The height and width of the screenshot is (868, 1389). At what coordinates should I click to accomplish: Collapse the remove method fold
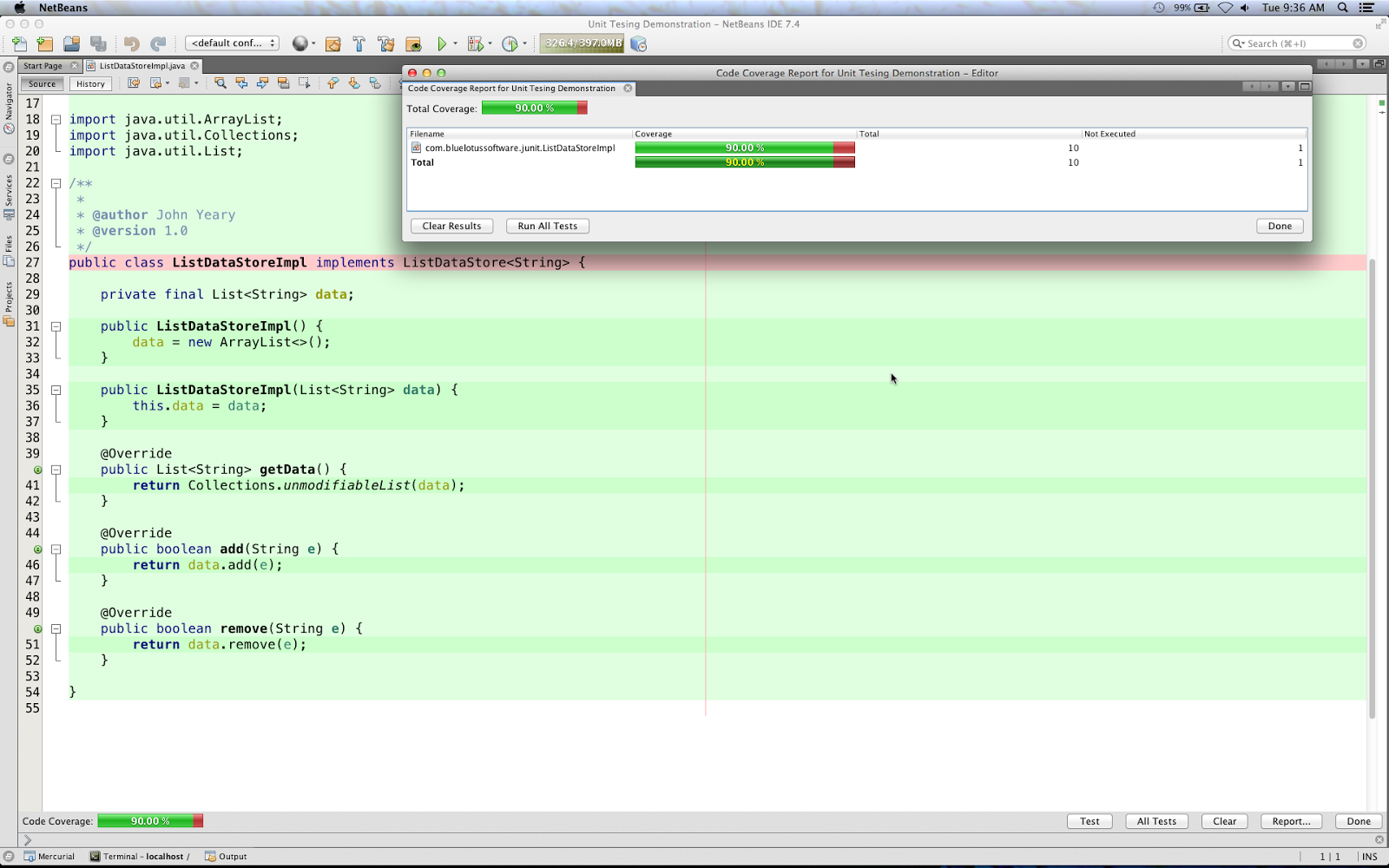[x=56, y=628]
